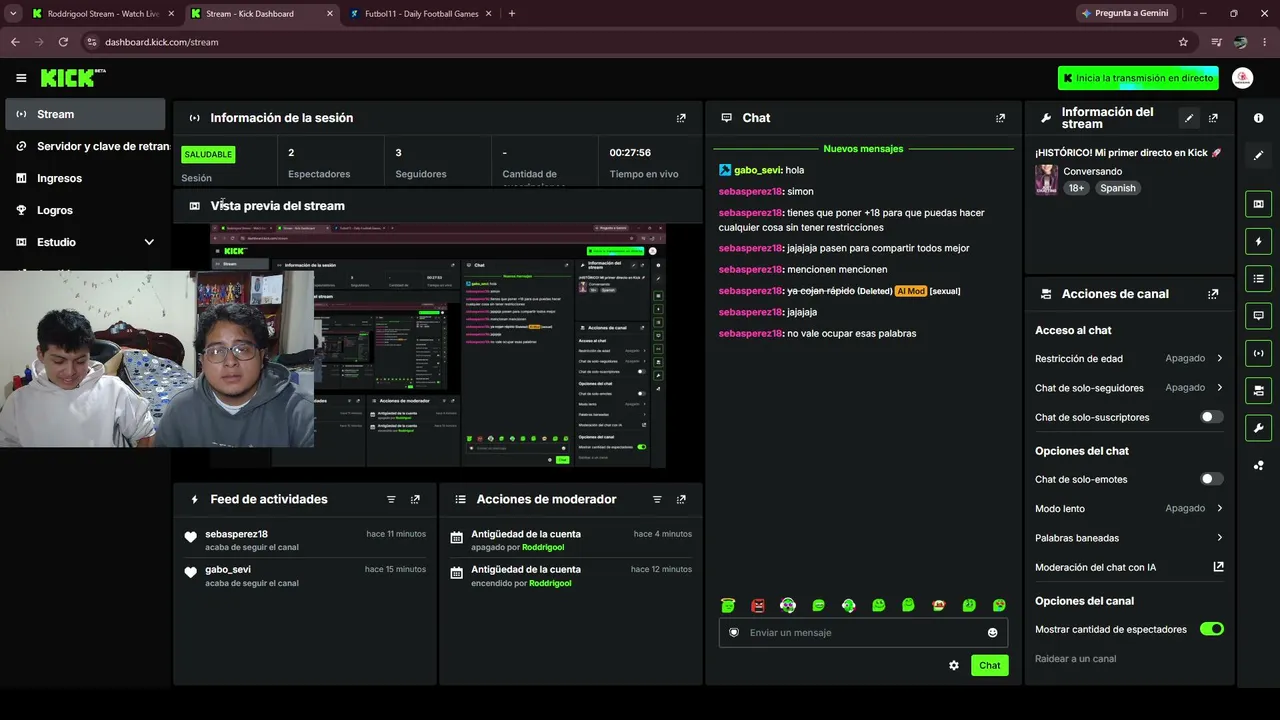Click the info icon in the right rail
The image size is (1280, 720).
click(1258, 118)
